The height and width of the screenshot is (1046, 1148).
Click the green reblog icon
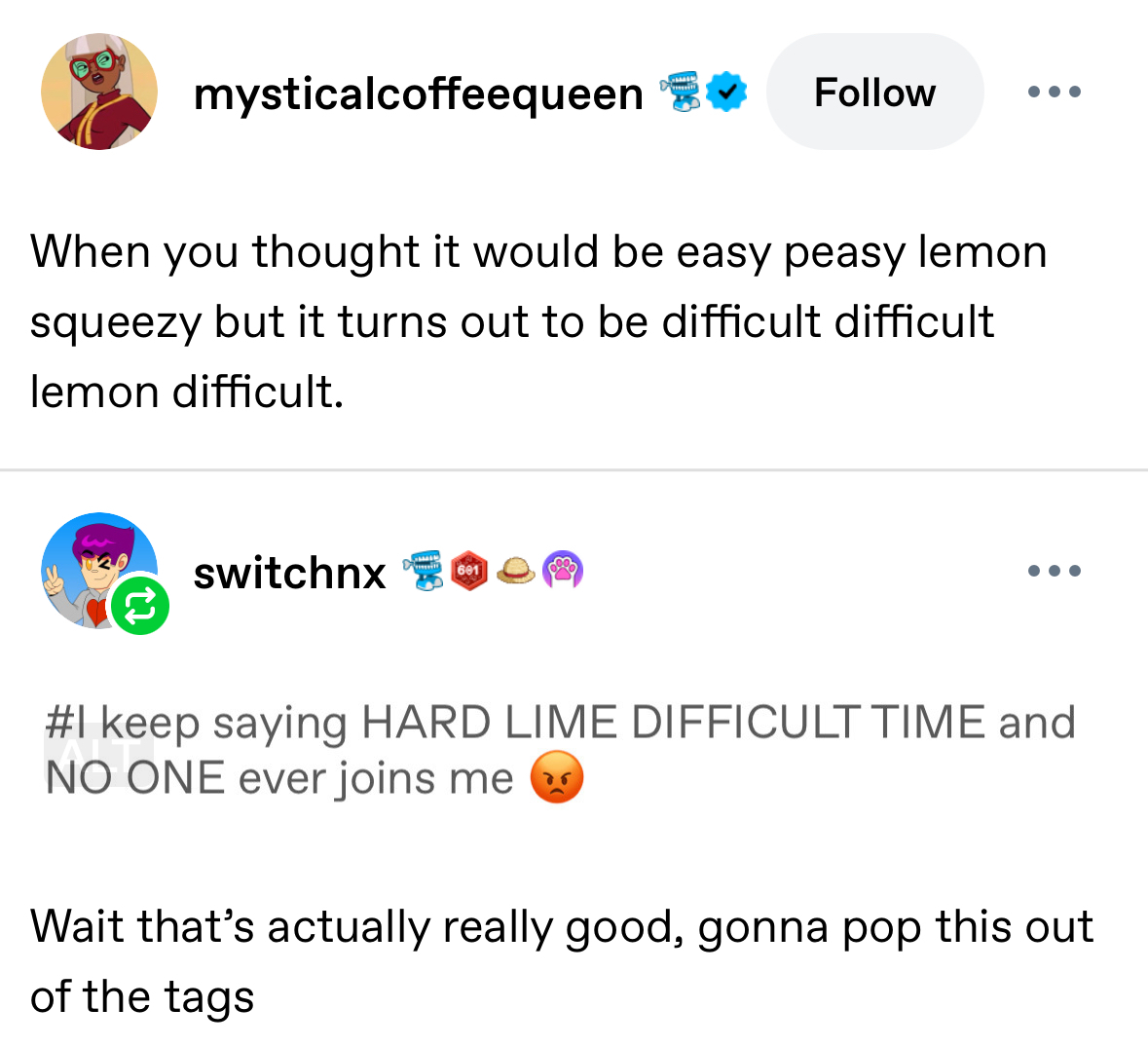140,606
